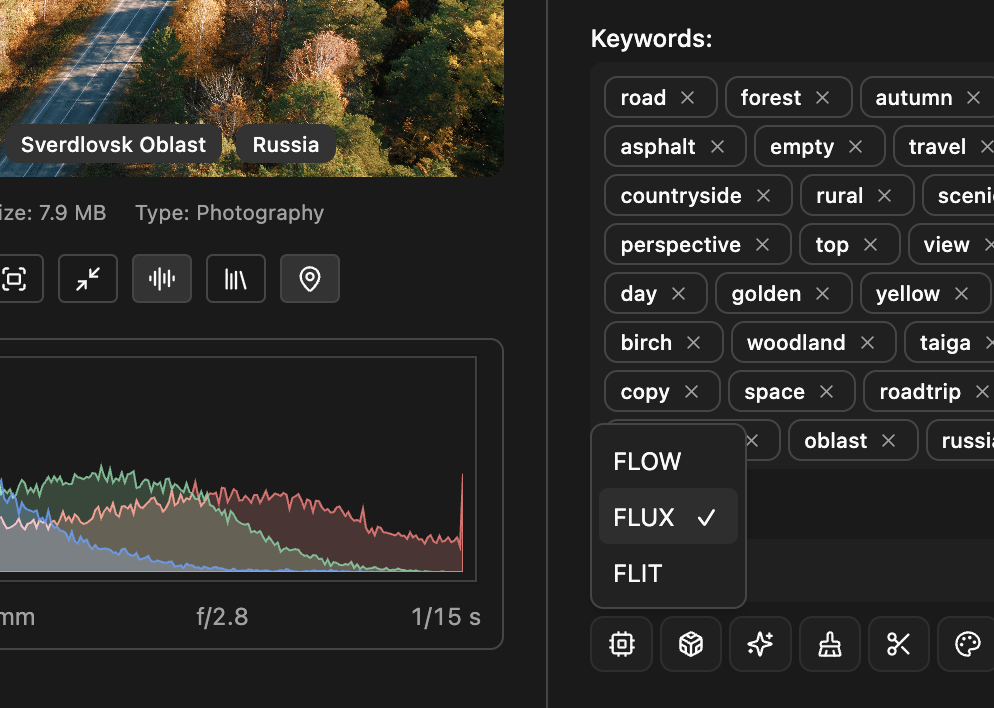This screenshot has width=994, height=708.
Task: Click the 'view' keyword text
Action: click(x=946, y=245)
